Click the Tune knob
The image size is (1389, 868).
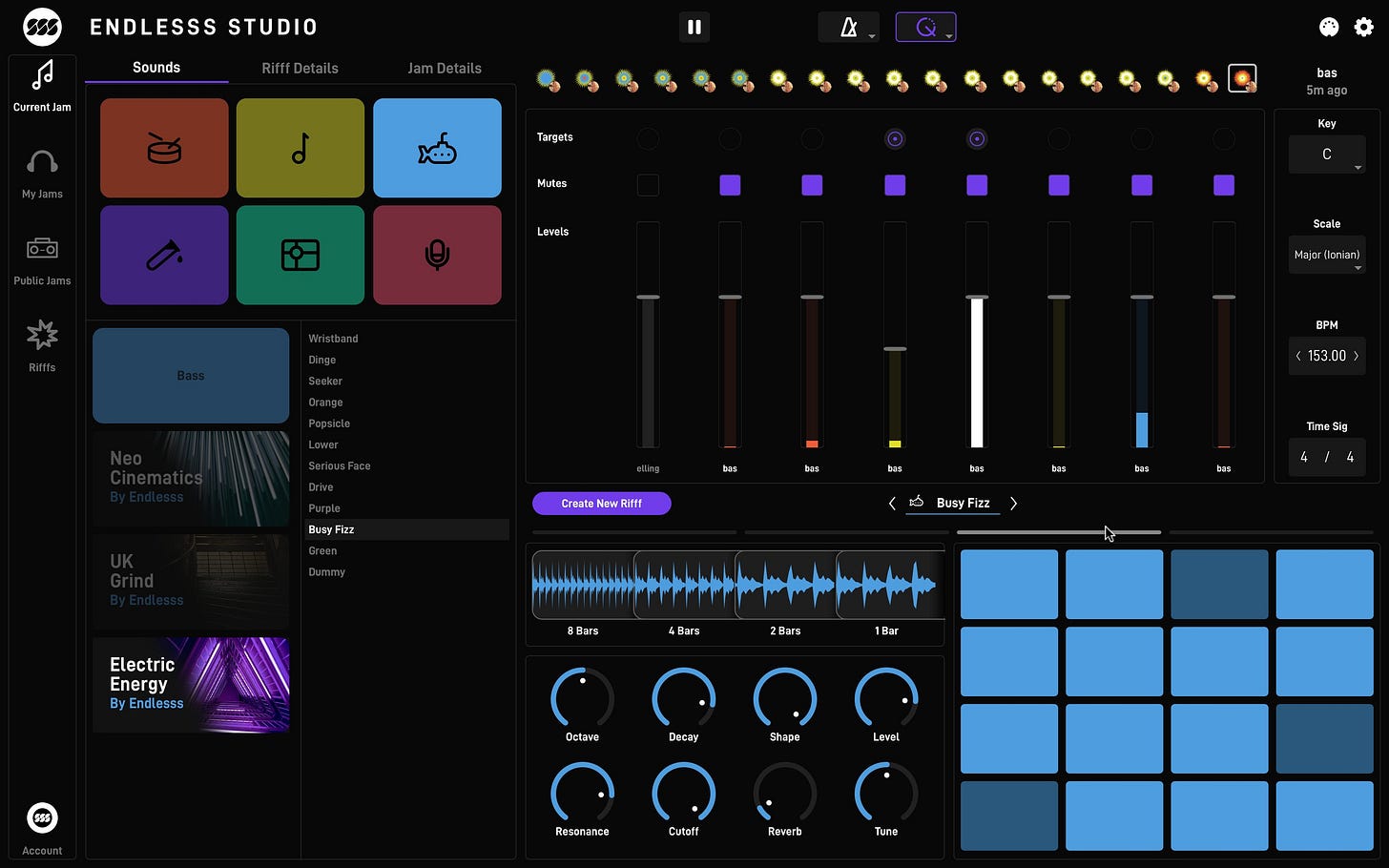[886, 794]
